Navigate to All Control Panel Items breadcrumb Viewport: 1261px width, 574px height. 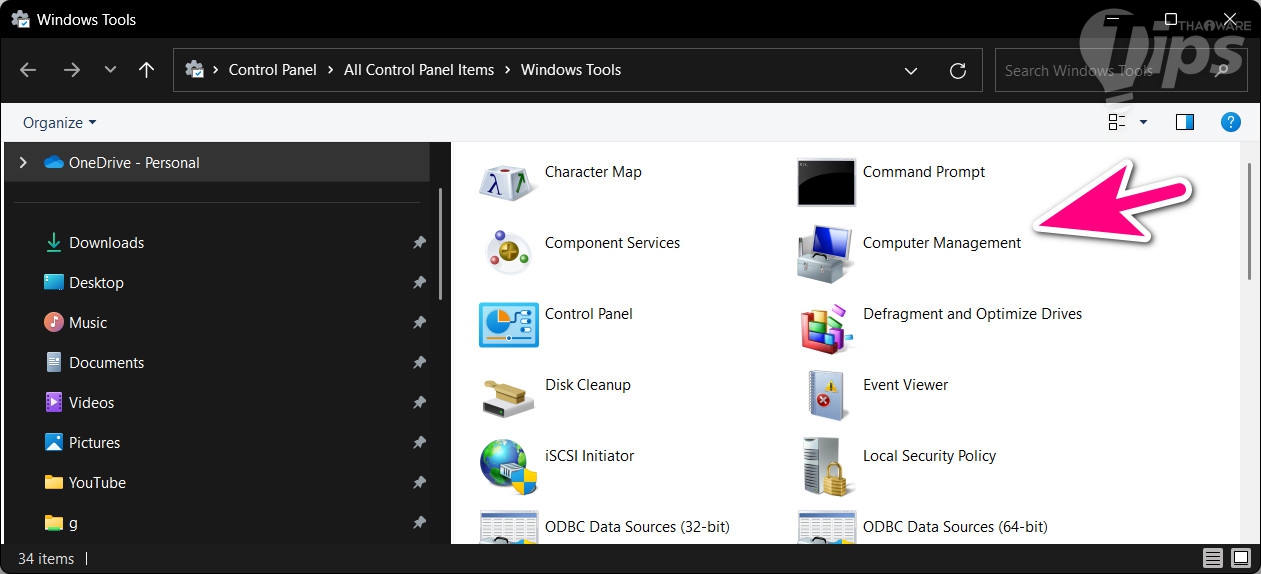[x=419, y=70]
